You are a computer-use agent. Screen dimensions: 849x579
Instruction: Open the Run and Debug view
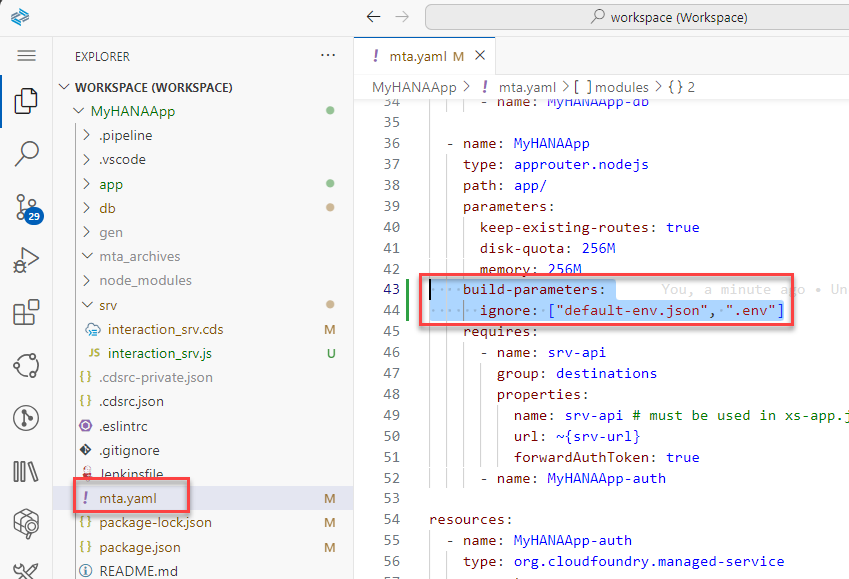click(26, 260)
